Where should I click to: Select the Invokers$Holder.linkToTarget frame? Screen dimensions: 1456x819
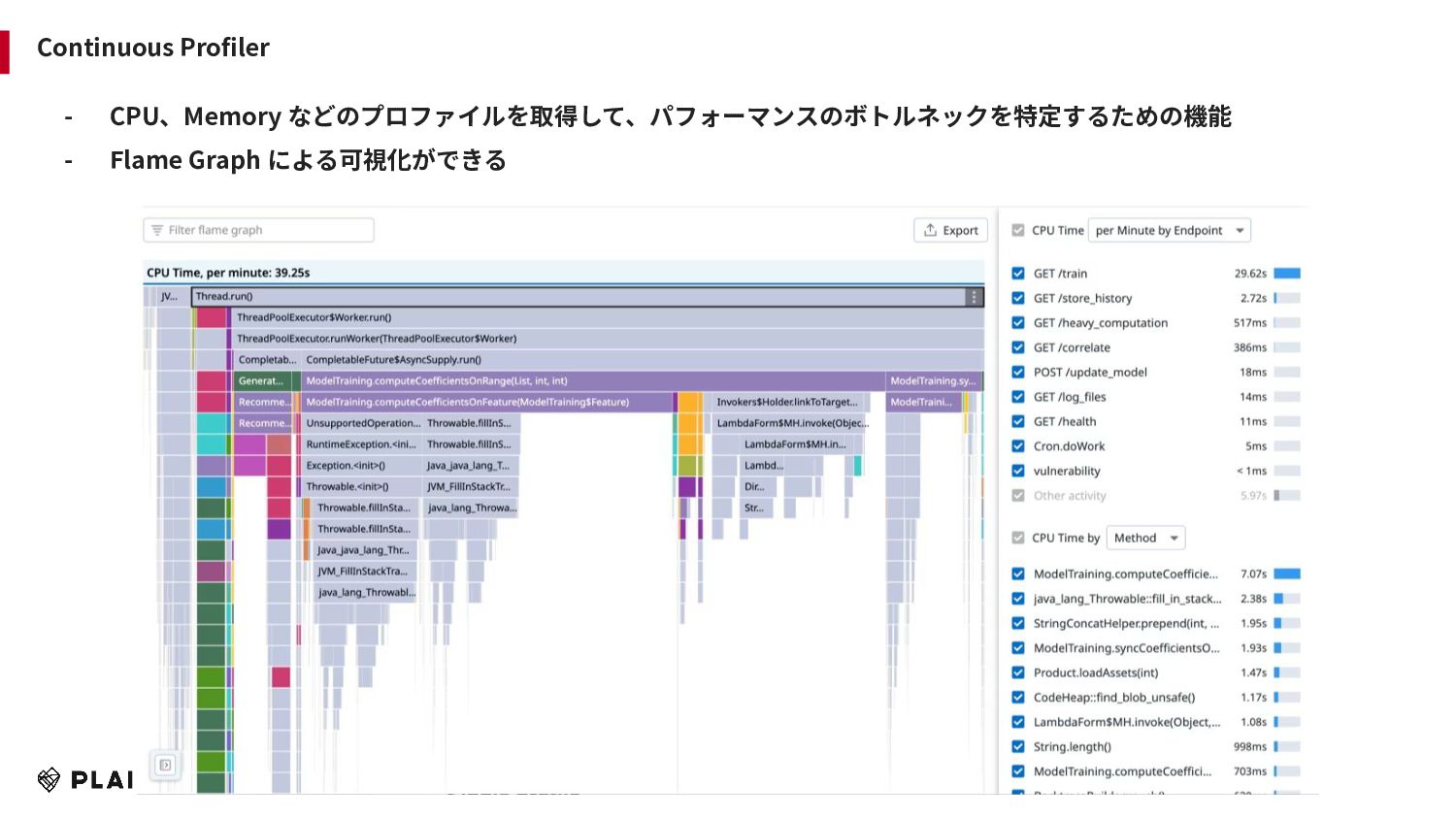pos(787,402)
